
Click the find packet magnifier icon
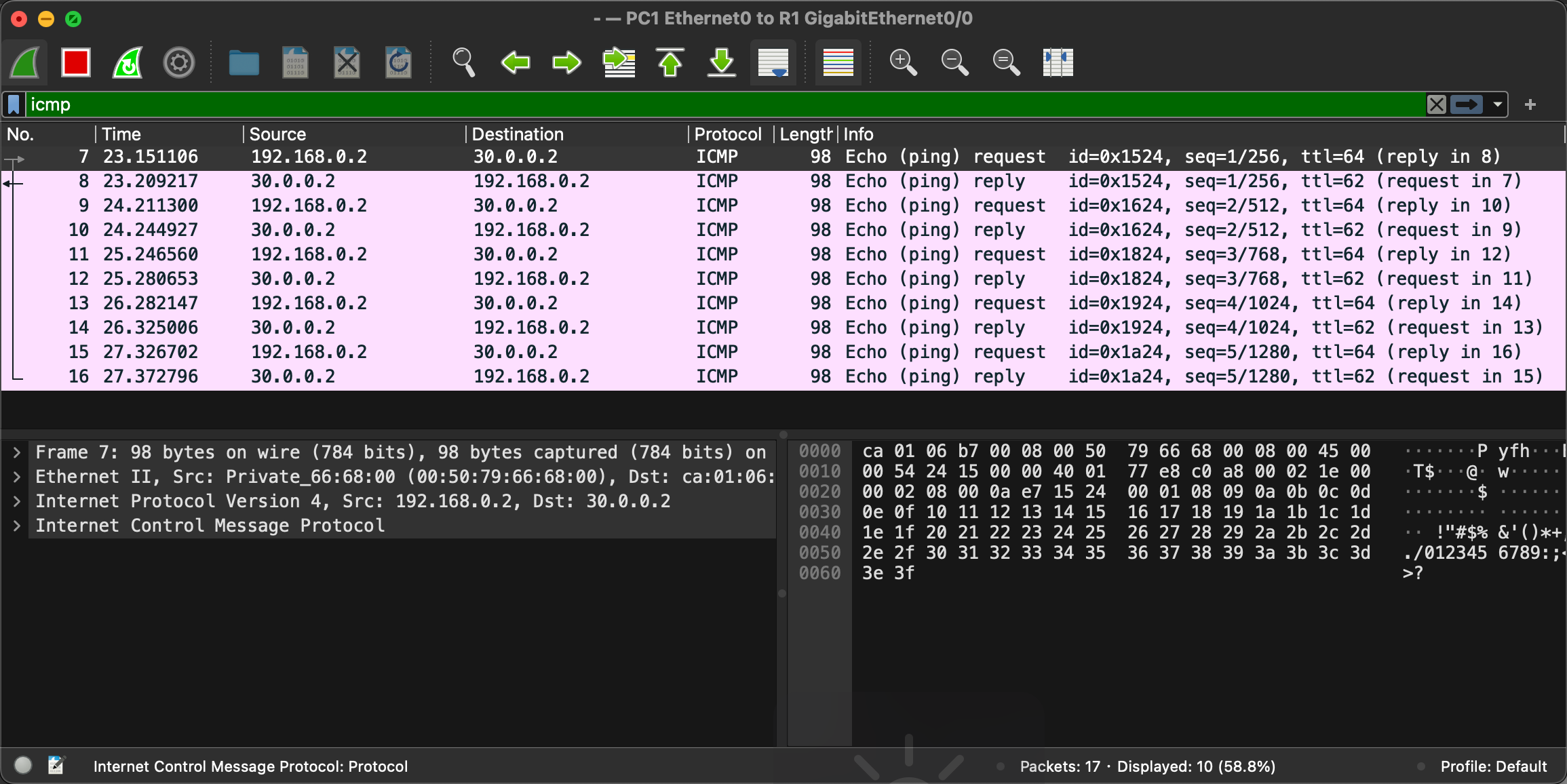[x=463, y=63]
